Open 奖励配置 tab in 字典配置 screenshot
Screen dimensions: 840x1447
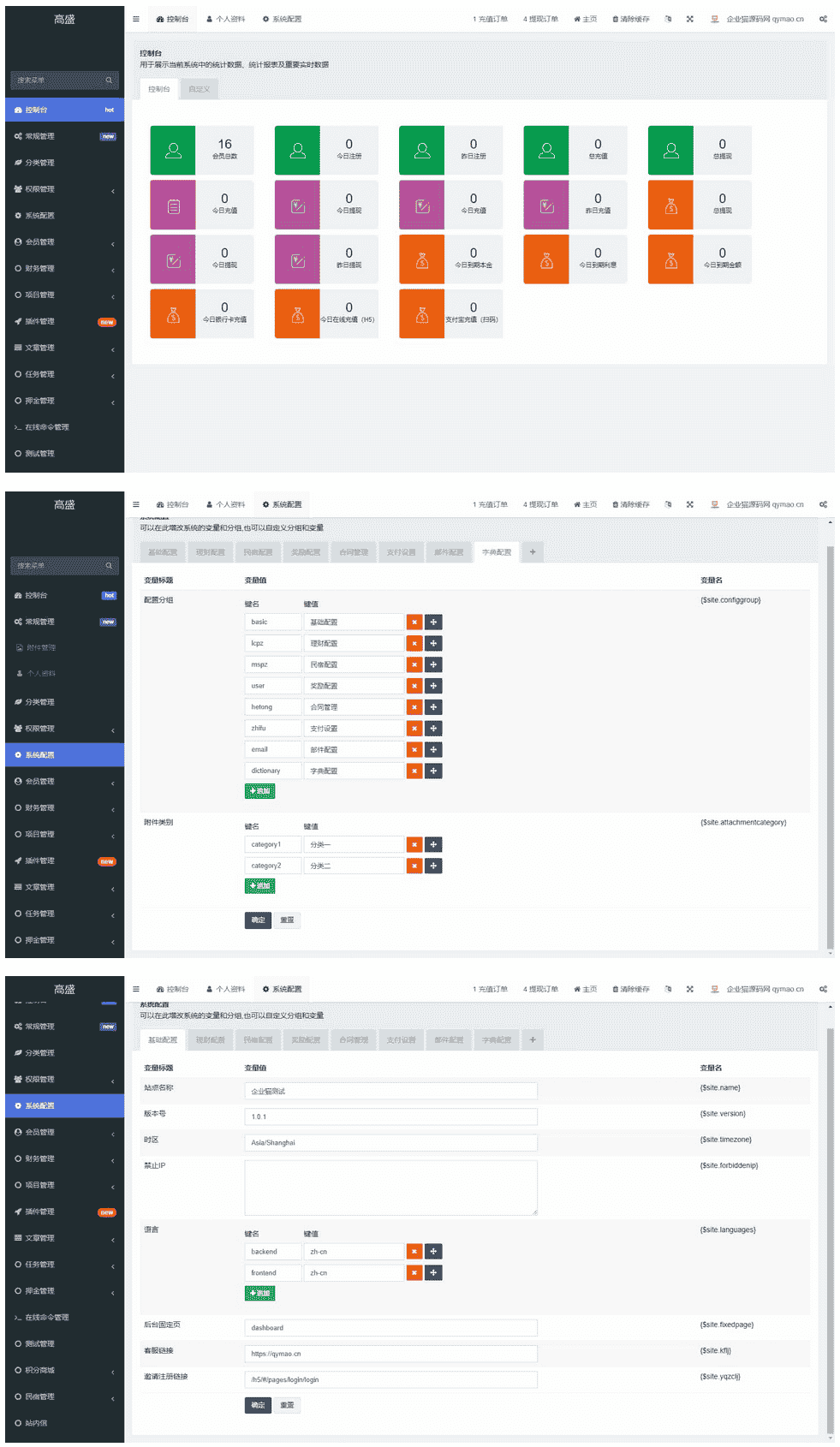pyautogui.click(x=306, y=552)
